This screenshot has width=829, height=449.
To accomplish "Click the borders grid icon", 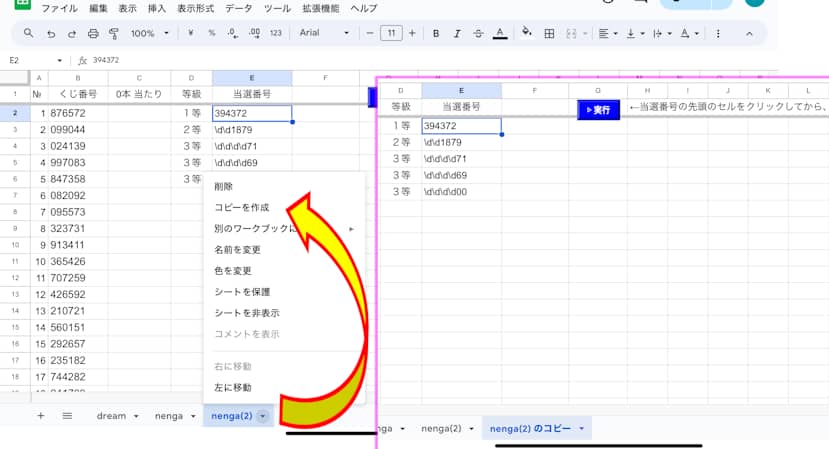I will click(549, 33).
